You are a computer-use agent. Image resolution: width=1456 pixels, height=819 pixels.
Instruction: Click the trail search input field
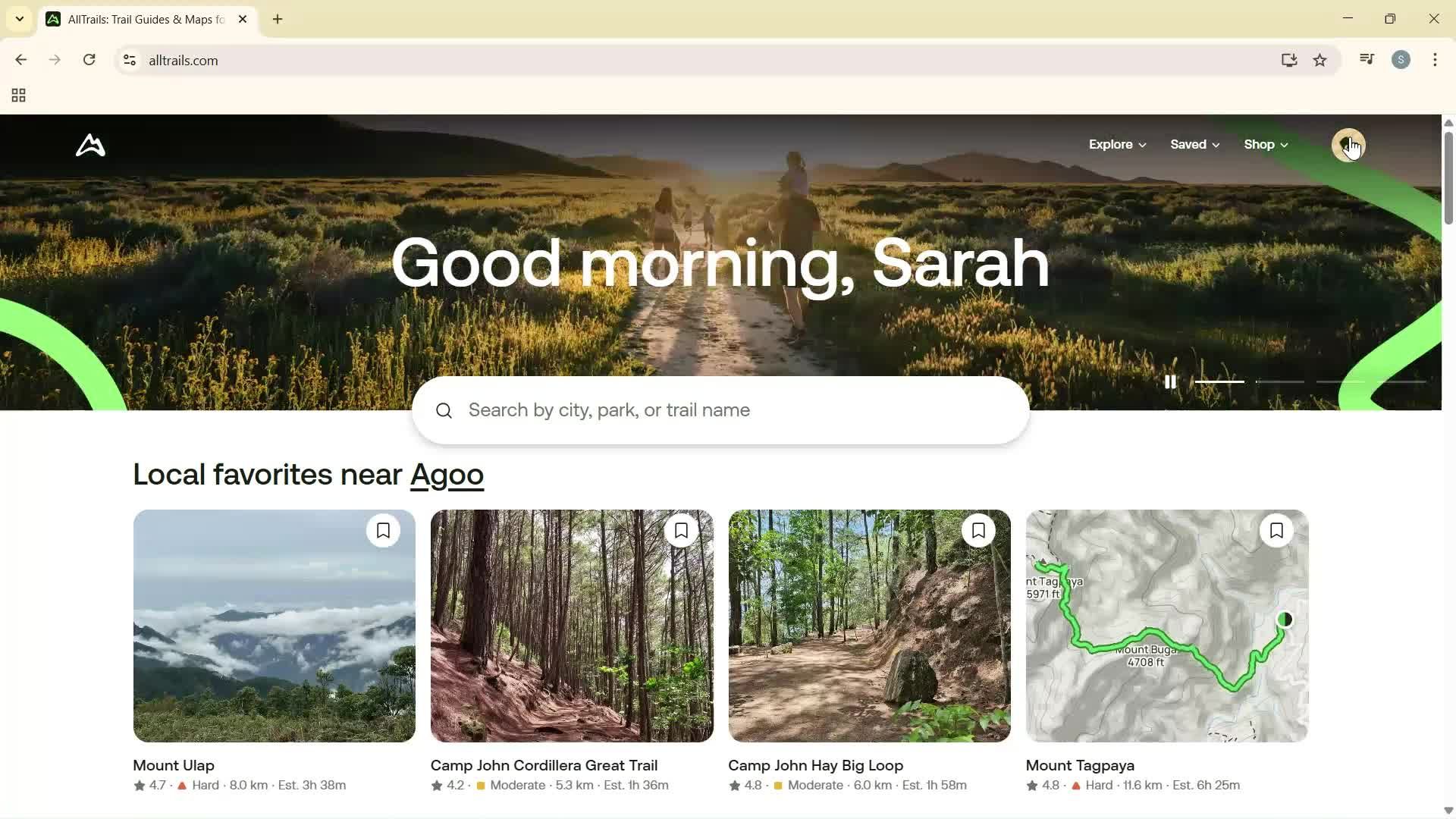[720, 410]
